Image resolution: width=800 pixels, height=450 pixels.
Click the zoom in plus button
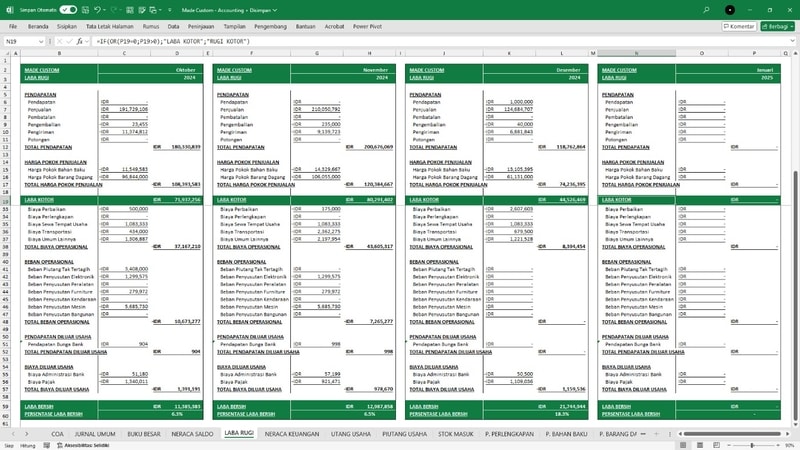tap(777, 445)
